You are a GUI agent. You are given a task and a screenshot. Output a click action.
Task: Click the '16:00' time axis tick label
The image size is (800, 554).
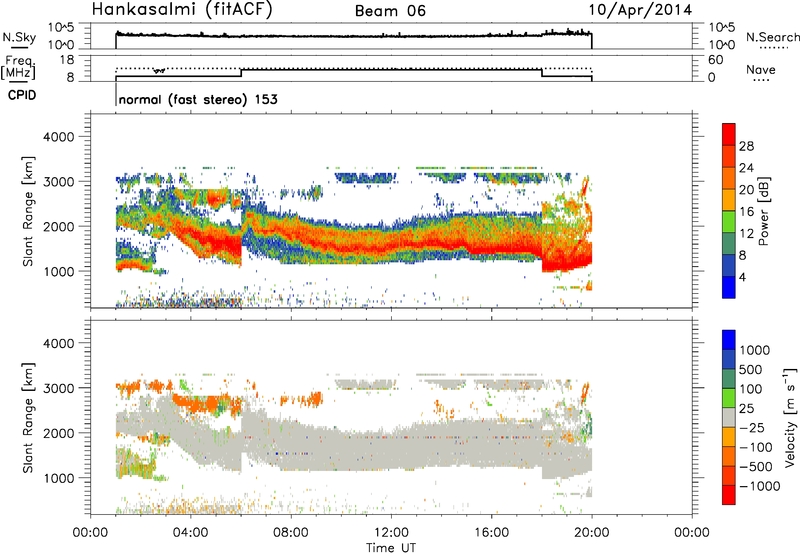(x=491, y=533)
